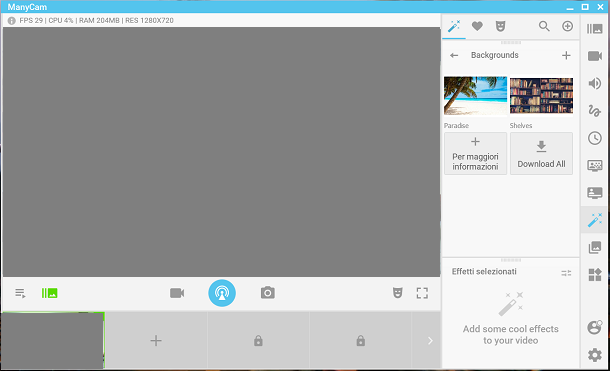Open the Chroma key screen panel
Viewport: 610px width, 371px height.
point(594,166)
